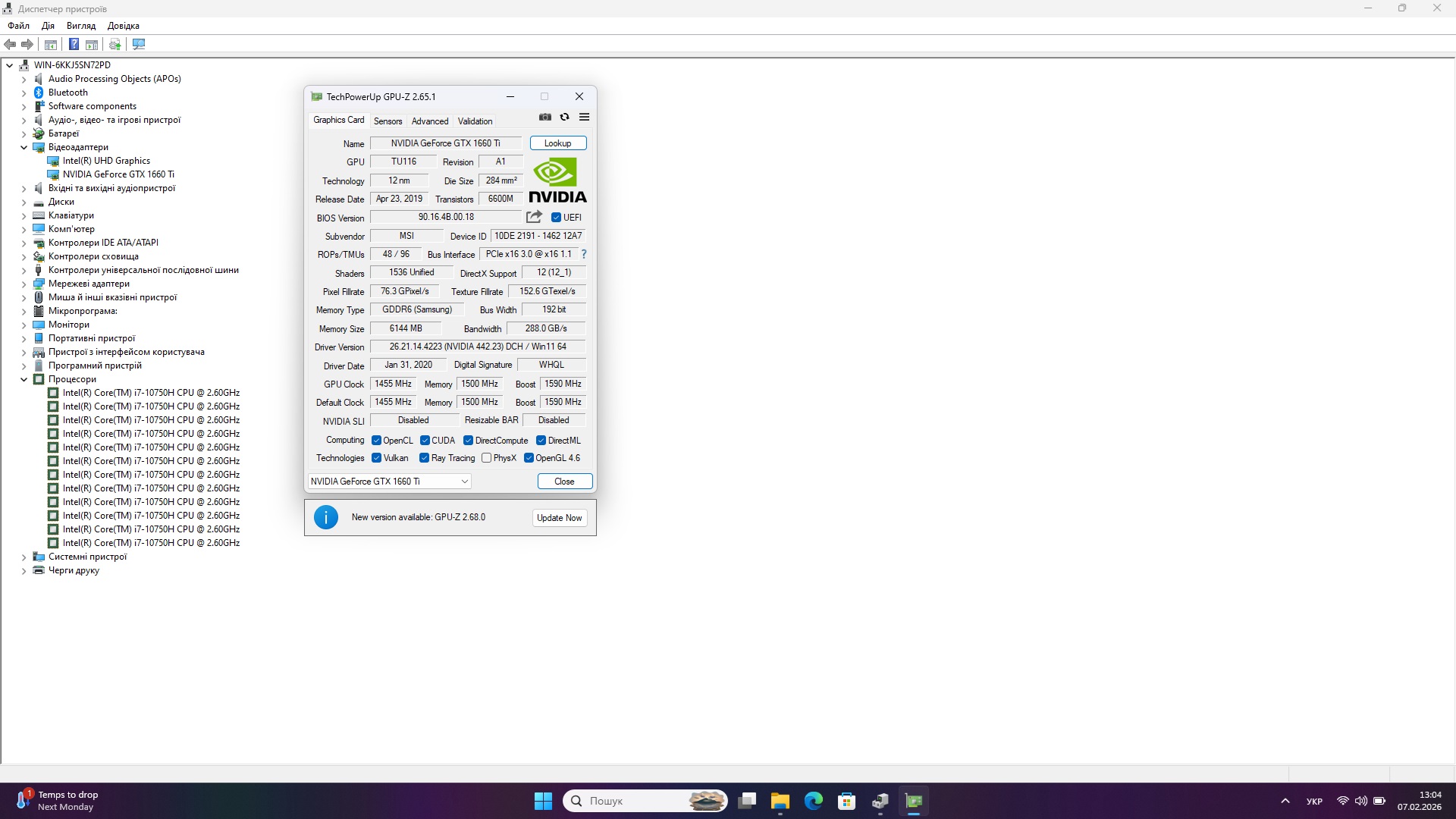
Task: Open the Вигляд menu
Action: tap(81, 26)
